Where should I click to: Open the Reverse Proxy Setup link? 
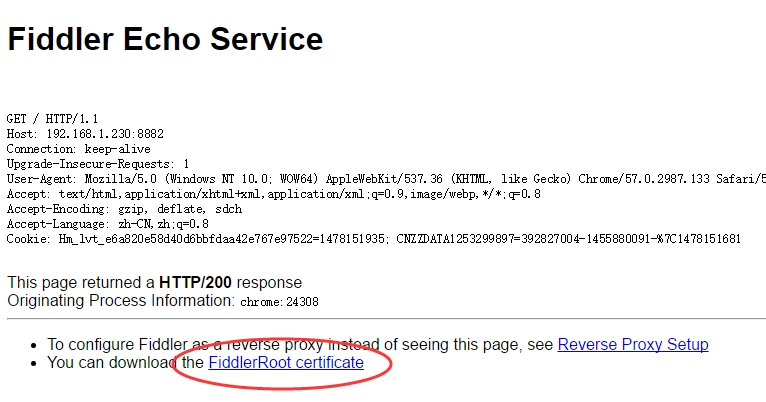pos(632,345)
